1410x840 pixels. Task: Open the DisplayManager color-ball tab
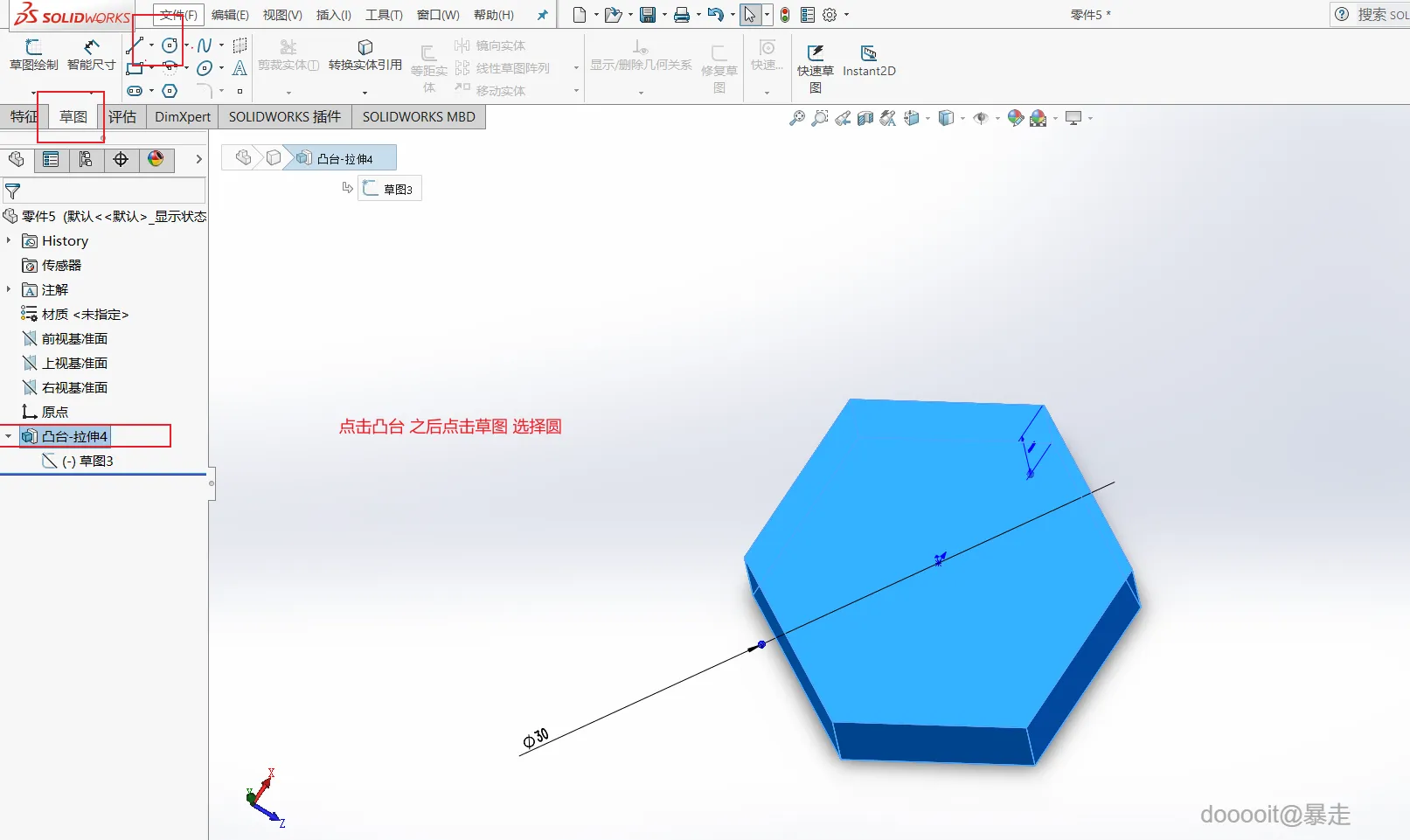click(x=156, y=159)
